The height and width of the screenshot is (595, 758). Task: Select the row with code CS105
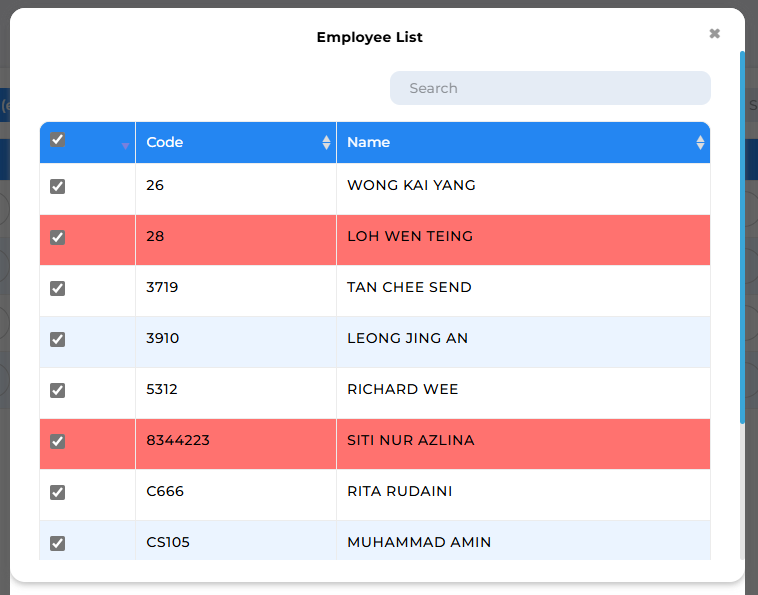(x=375, y=540)
